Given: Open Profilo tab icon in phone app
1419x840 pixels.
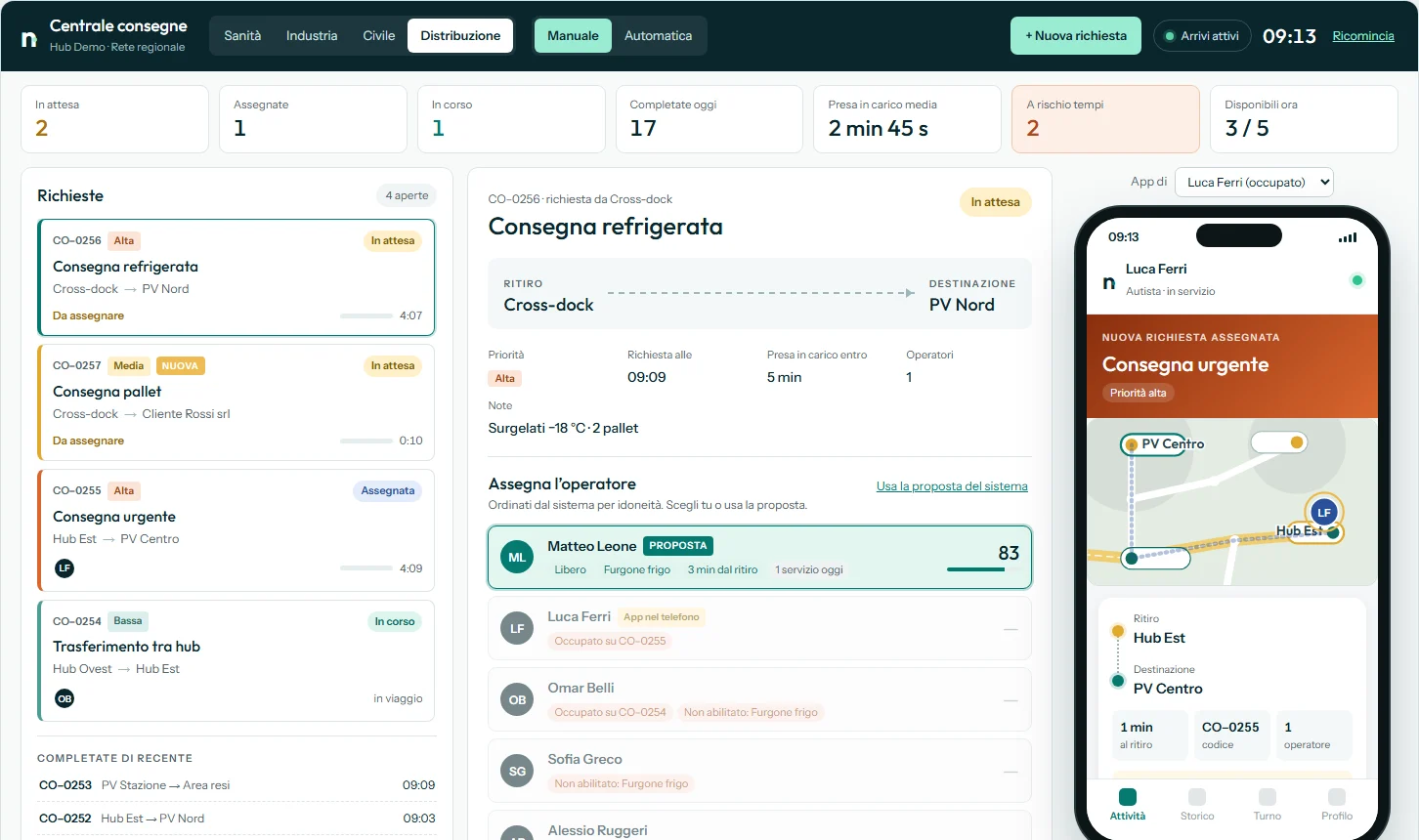Looking at the screenshot, I should pyautogui.click(x=1337, y=797).
